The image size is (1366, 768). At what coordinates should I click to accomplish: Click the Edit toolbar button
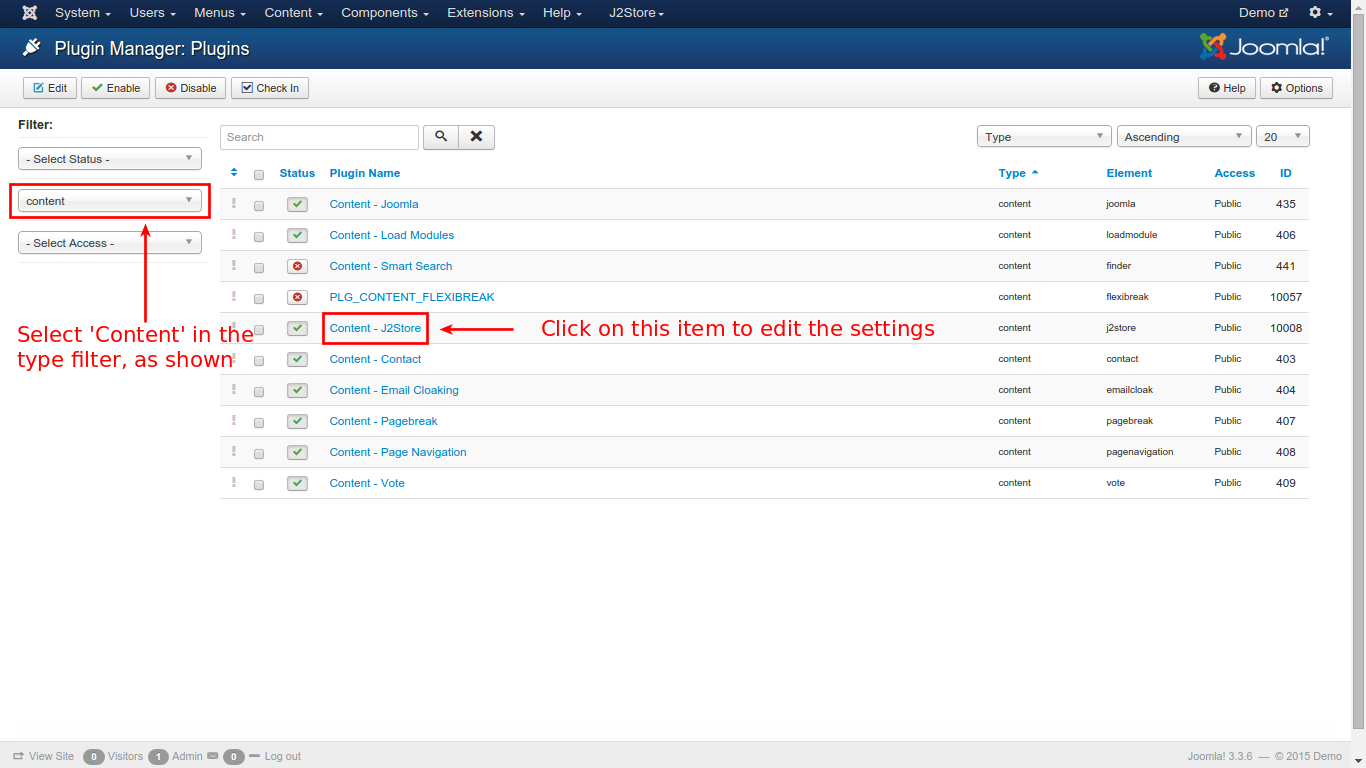coord(50,88)
